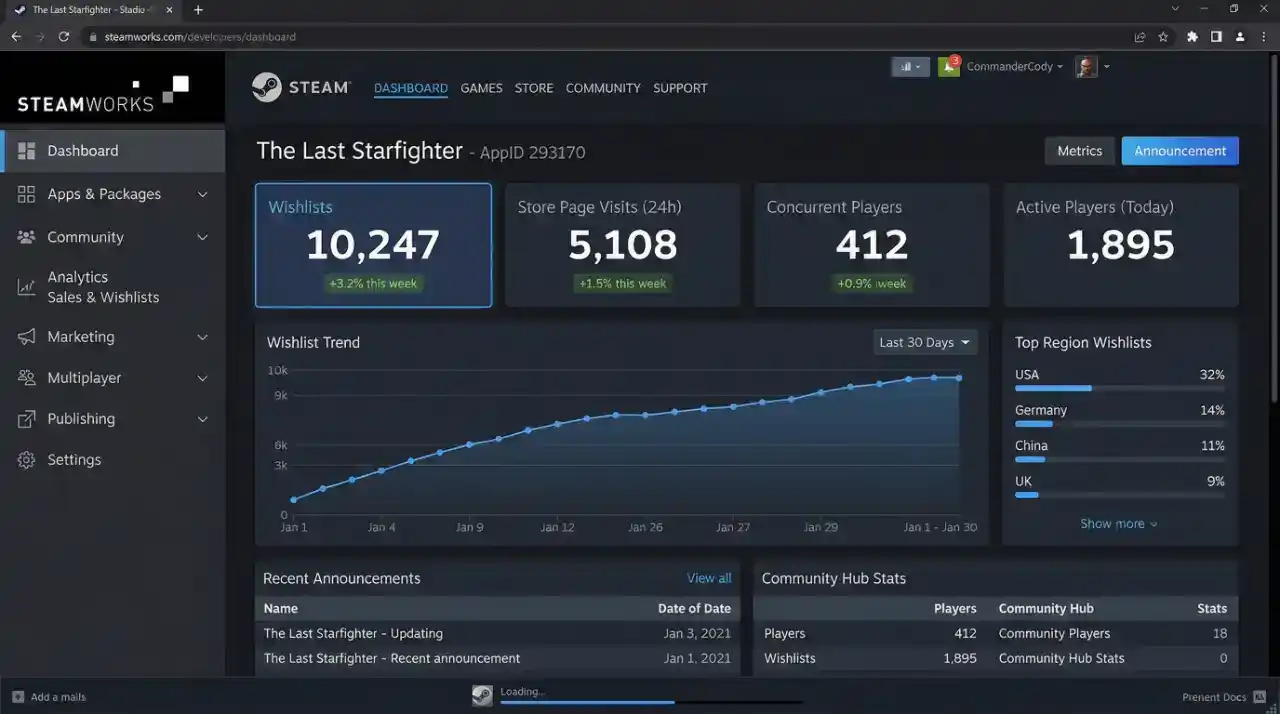Select the Store Page Visits (24h) card
The height and width of the screenshot is (714, 1280).
tap(622, 245)
